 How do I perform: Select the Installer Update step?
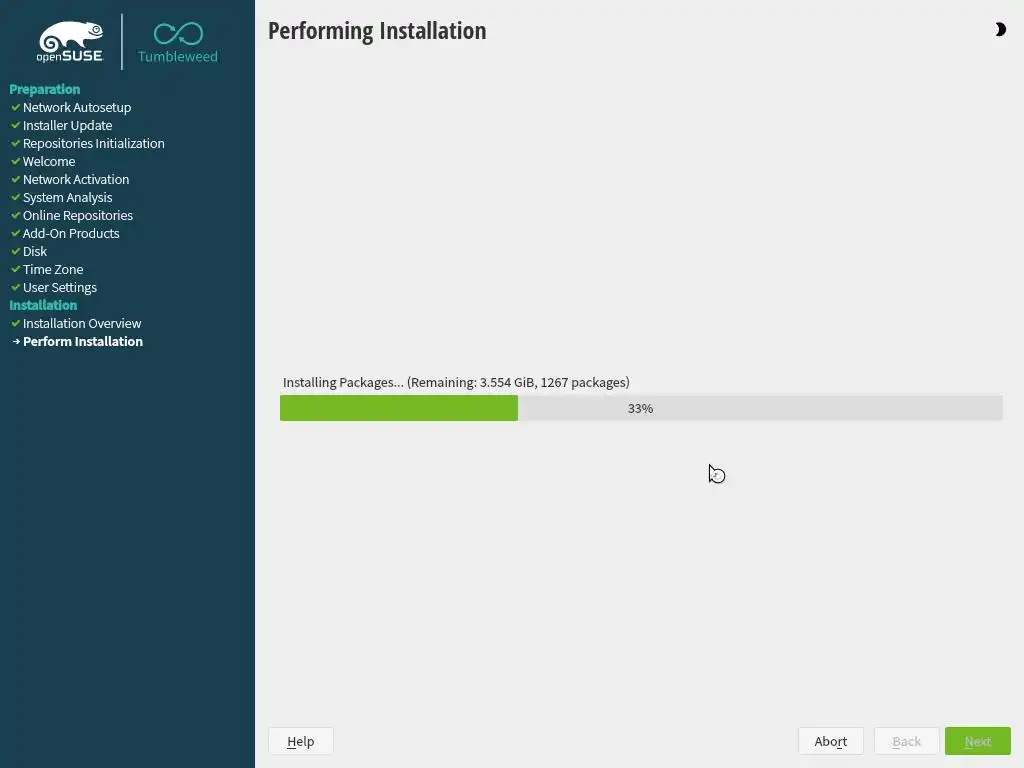tap(67, 125)
